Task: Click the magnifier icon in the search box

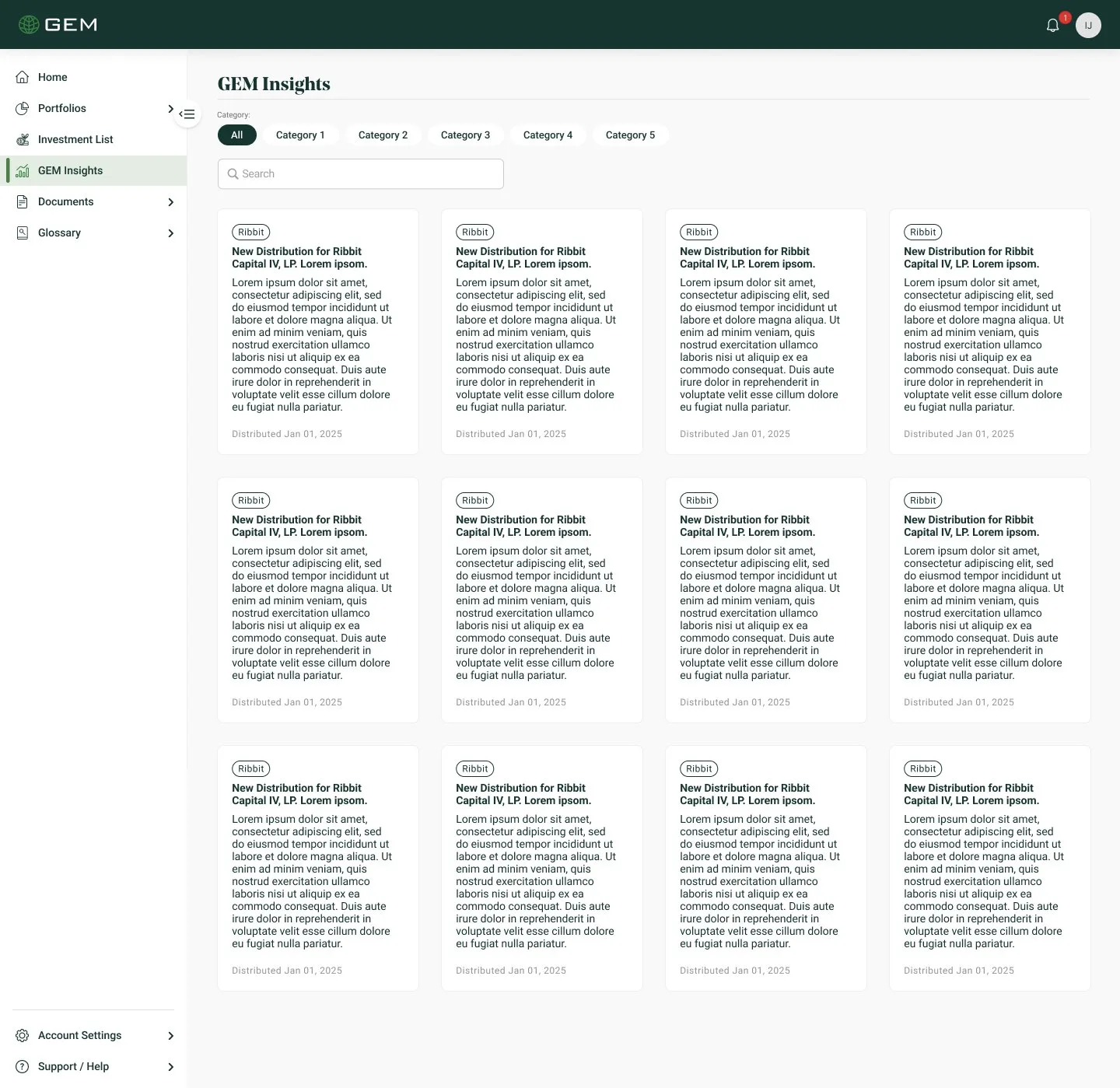Action: (x=233, y=174)
